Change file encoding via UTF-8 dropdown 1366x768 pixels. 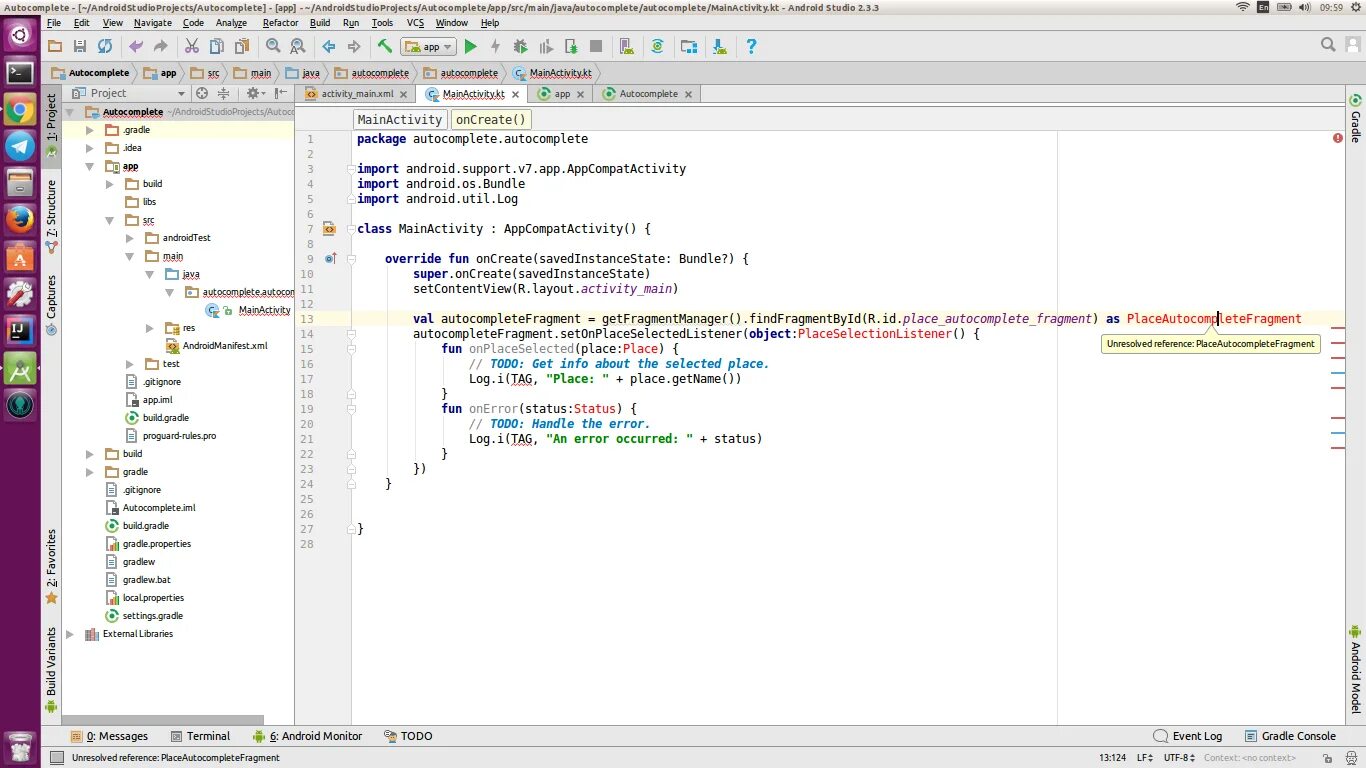tap(1180, 758)
